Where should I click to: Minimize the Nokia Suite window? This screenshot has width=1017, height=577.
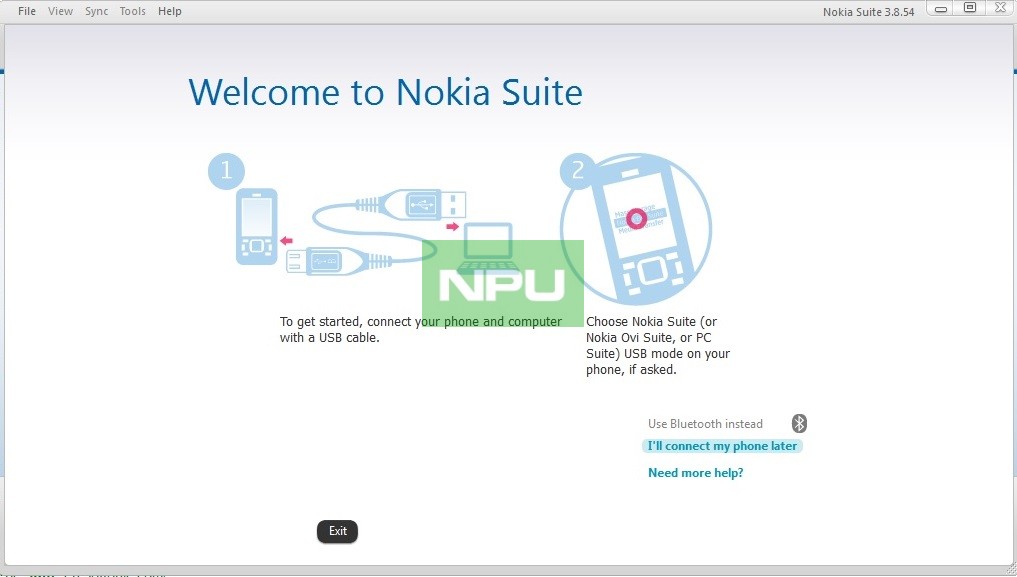(940, 8)
